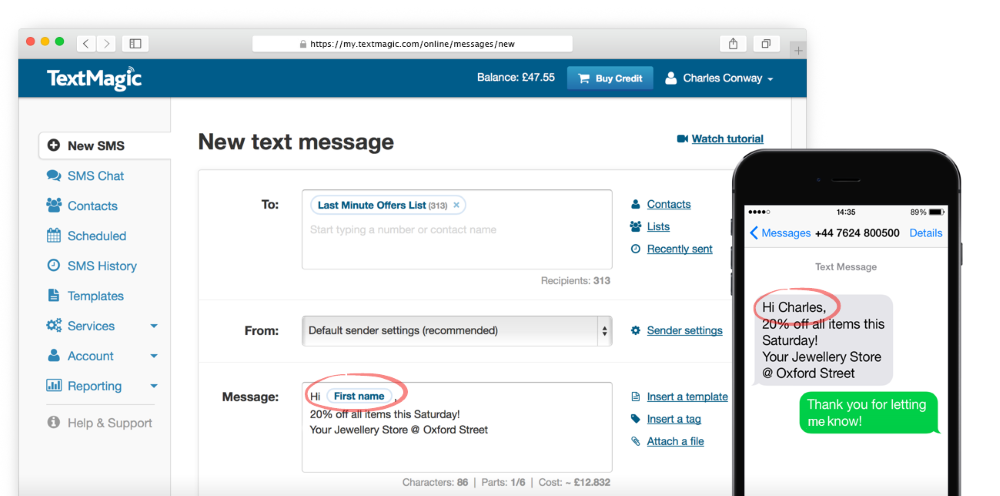Click the New SMS plus icon

coord(54,145)
